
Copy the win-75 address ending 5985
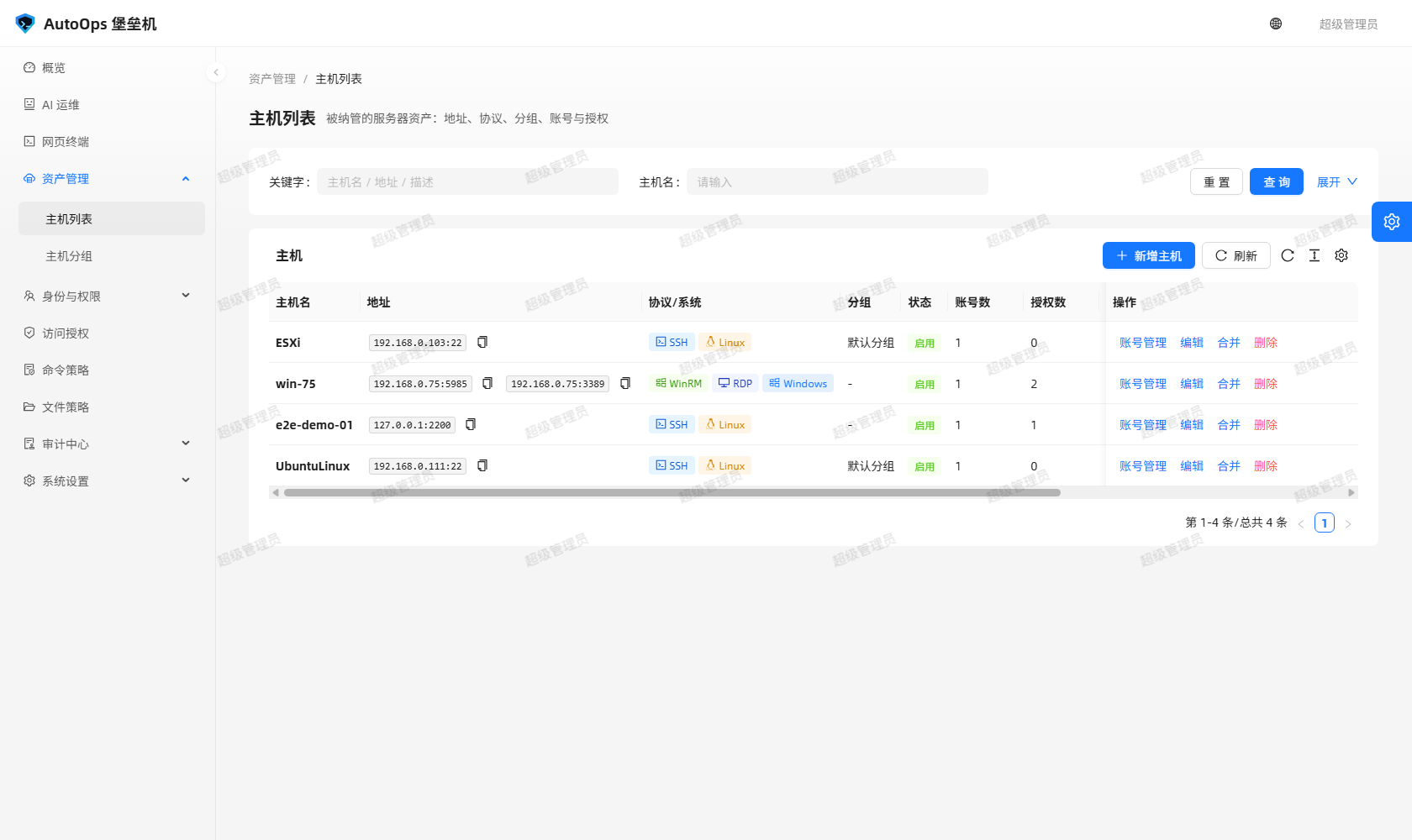pos(487,383)
